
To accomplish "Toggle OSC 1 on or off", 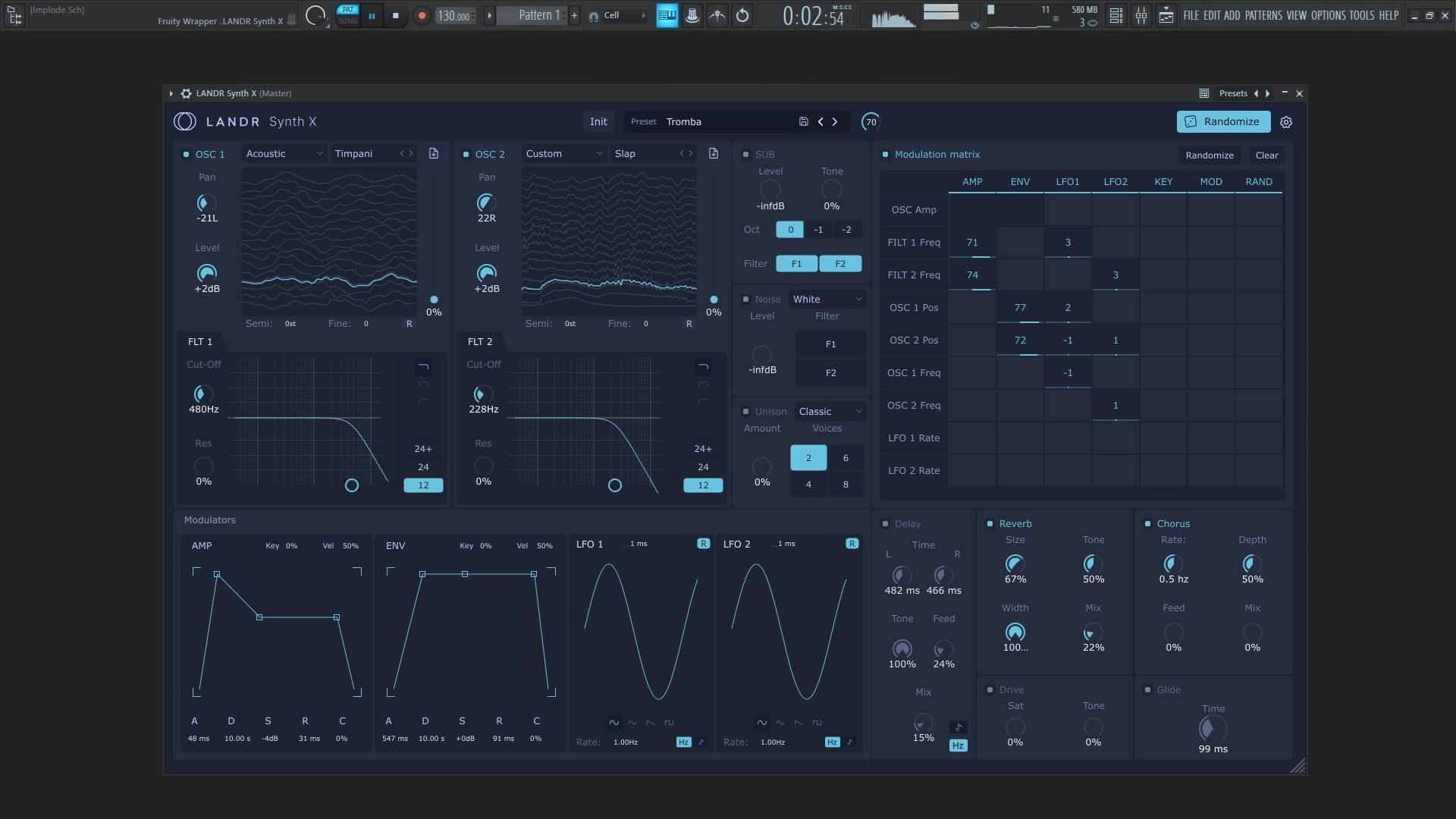I will pos(186,155).
